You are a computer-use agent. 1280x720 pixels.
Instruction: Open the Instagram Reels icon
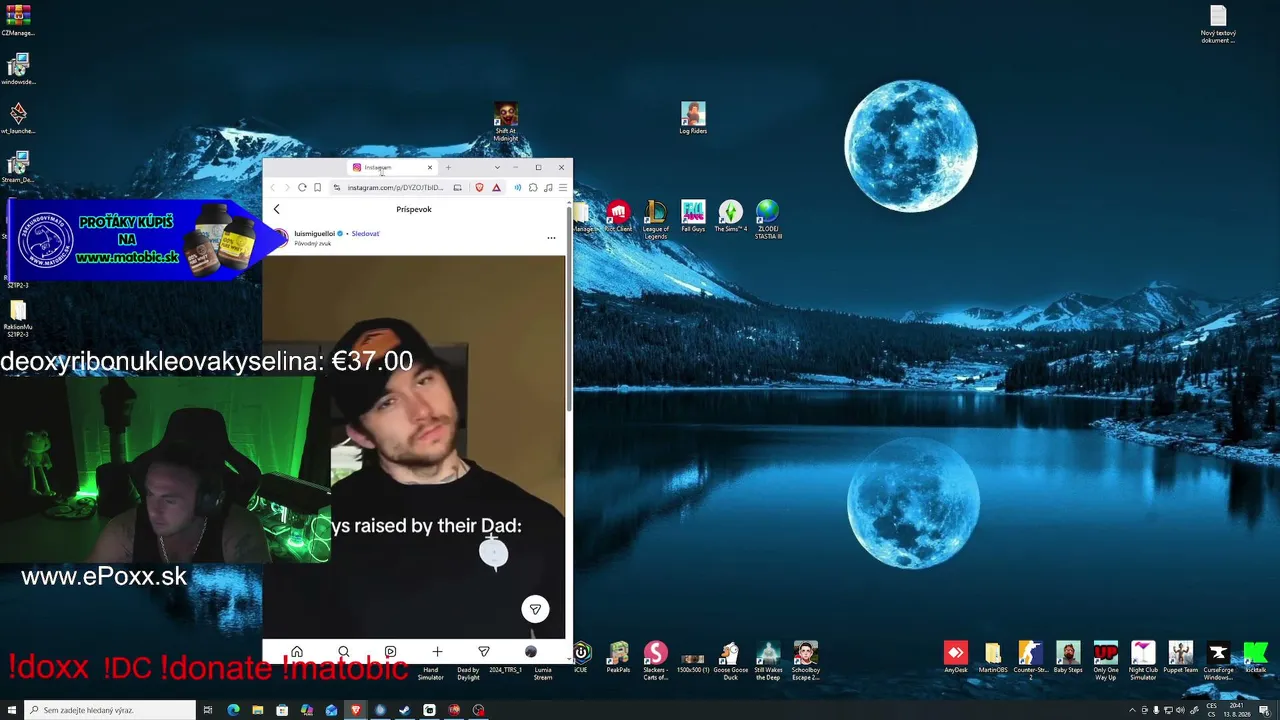point(390,652)
